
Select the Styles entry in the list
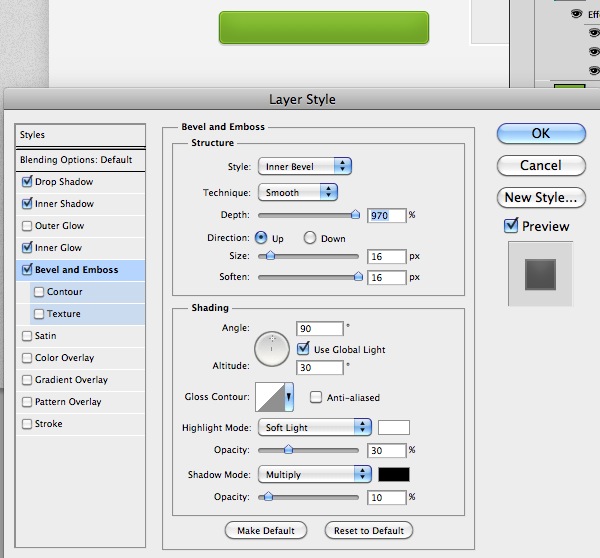point(80,135)
